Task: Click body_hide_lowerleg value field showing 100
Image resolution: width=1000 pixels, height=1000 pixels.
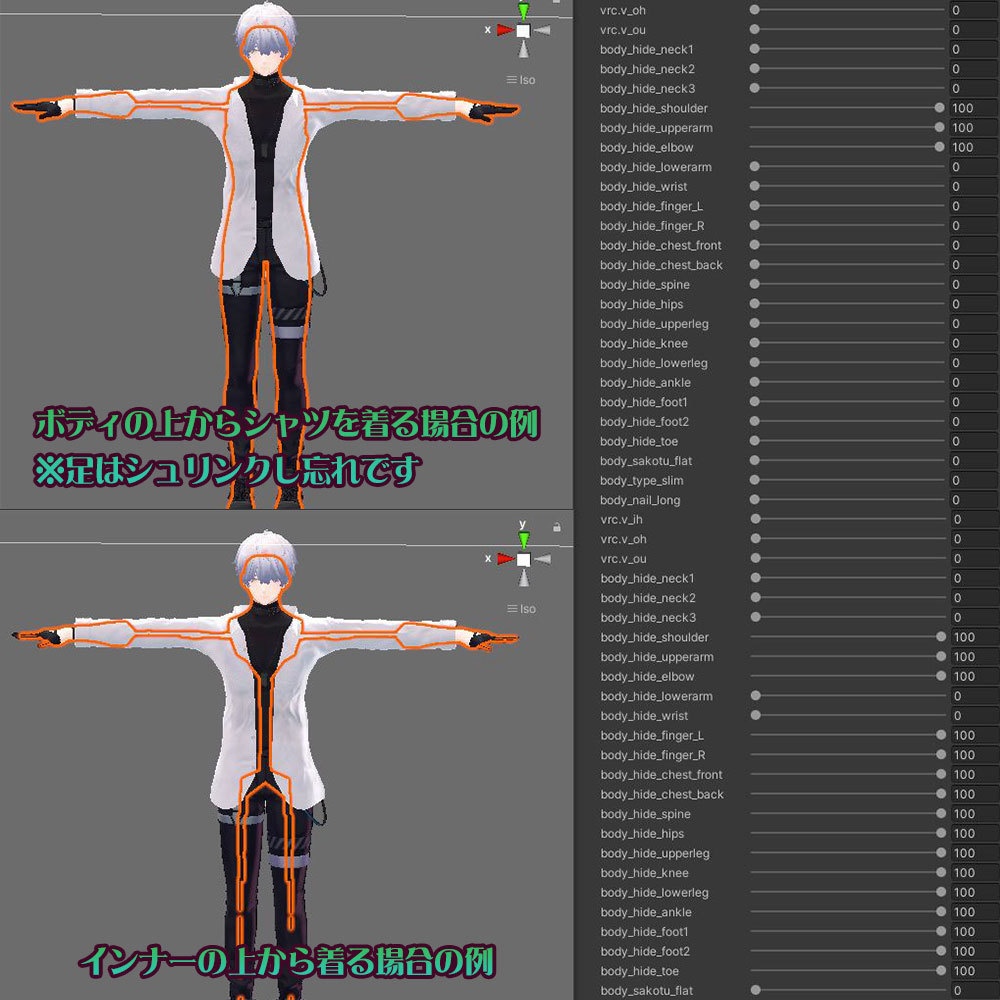Action: pyautogui.click(x=974, y=892)
